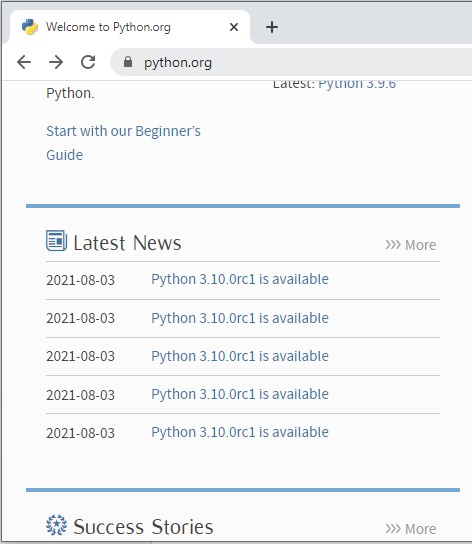Open the Latest News heading
Screen dimensions: 472x544
tap(127, 243)
